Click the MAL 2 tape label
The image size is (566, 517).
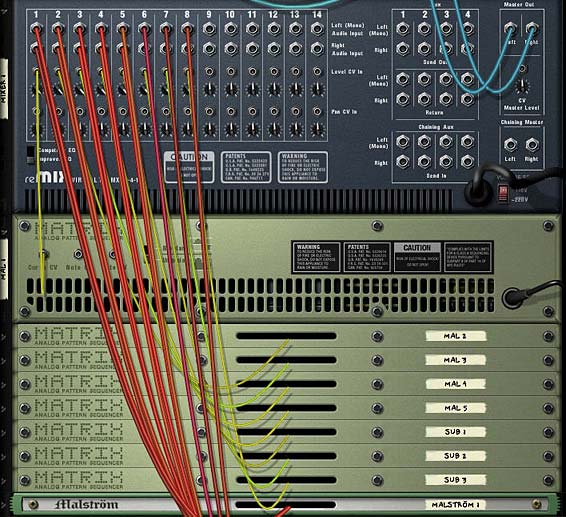(456, 336)
